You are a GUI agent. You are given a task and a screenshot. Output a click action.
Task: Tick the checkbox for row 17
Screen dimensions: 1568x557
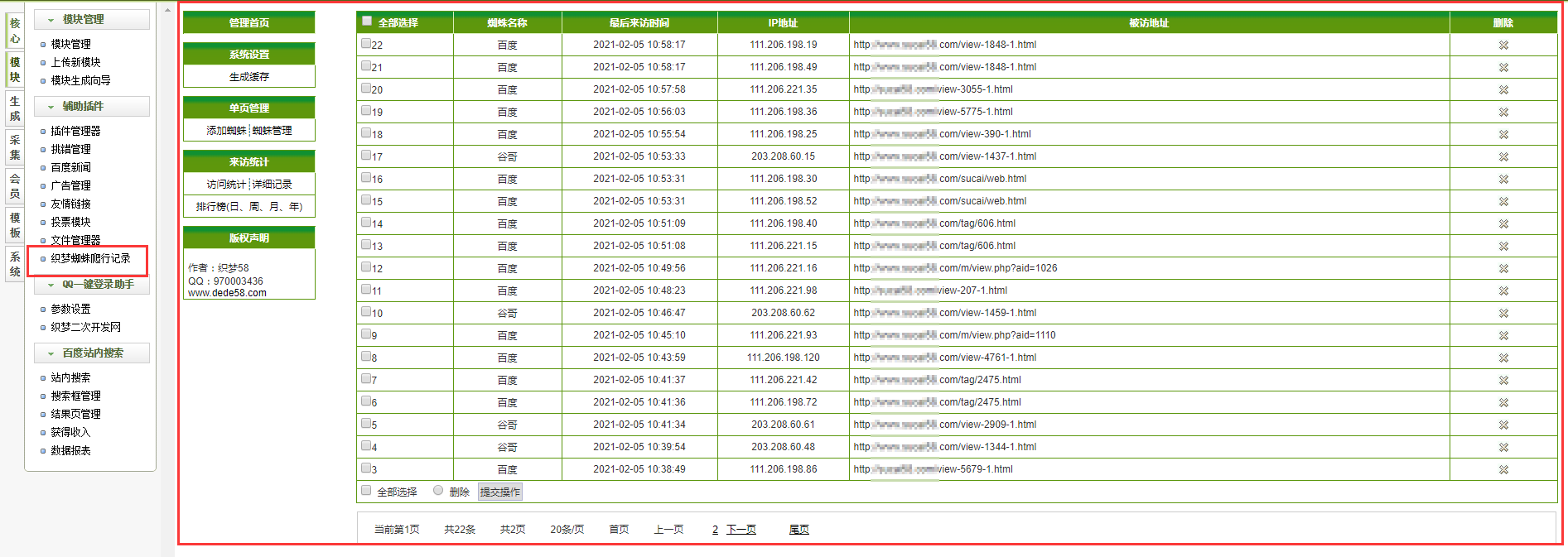tap(366, 155)
